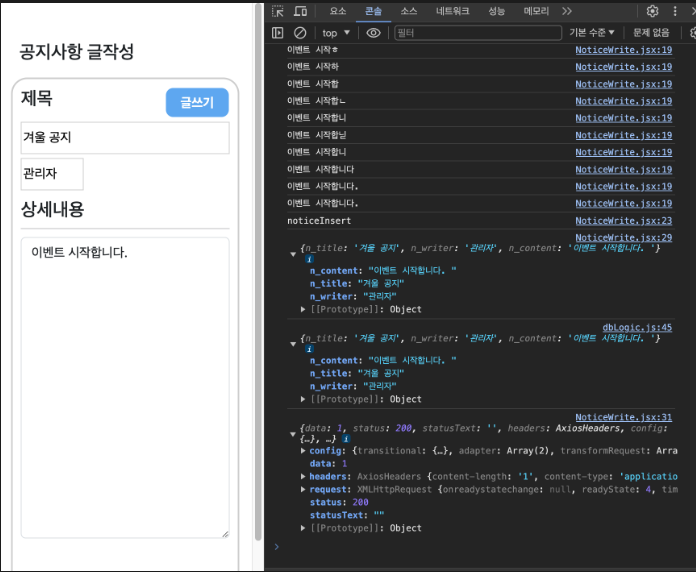The height and width of the screenshot is (572, 696).
Task: Collapse the axios response object
Action: (293, 434)
